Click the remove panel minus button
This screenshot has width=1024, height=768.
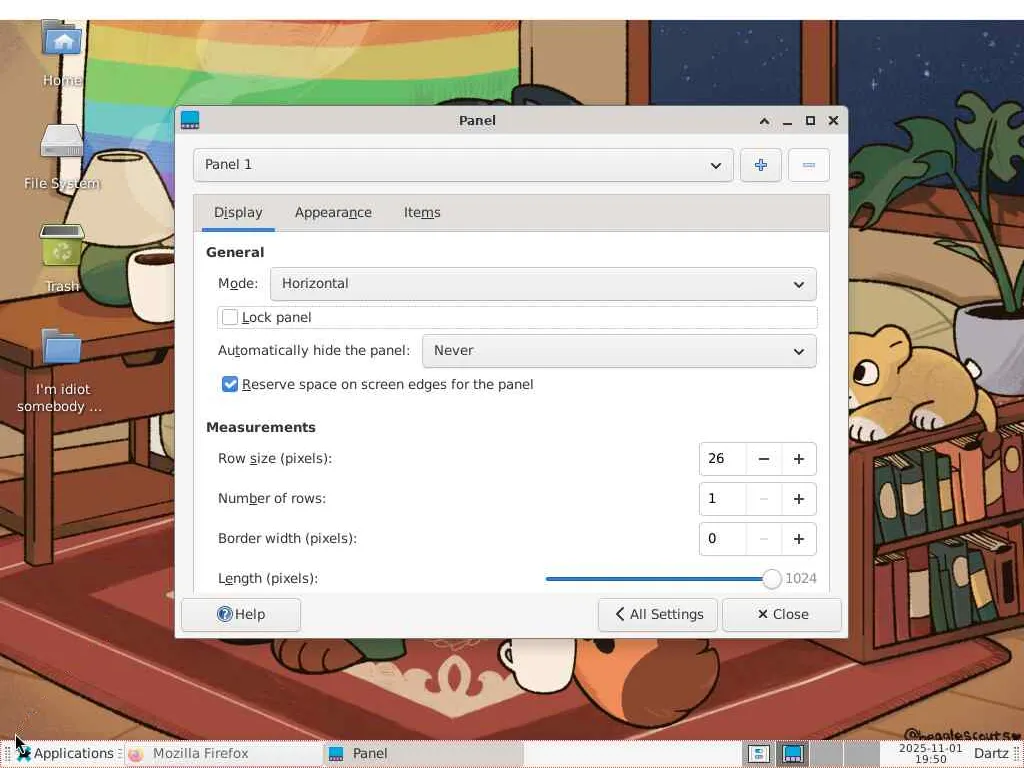coord(808,165)
